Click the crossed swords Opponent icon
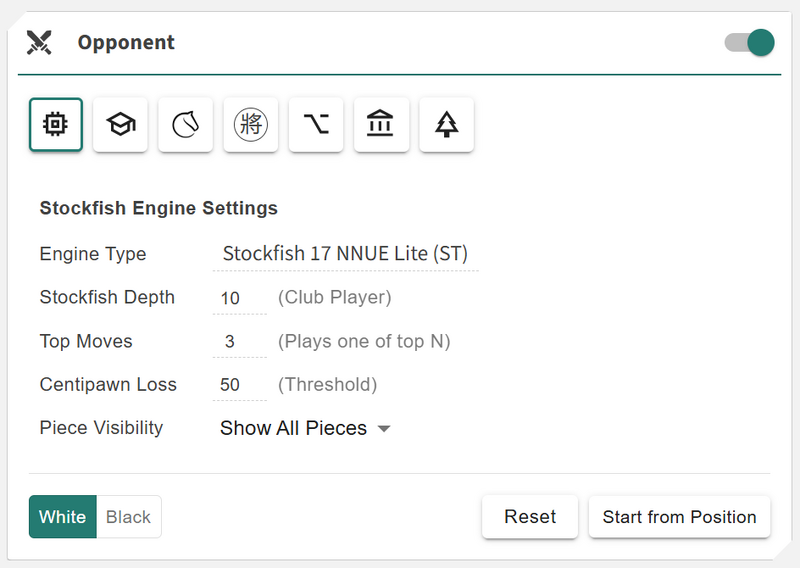Image resolution: width=800 pixels, height=568 pixels. 39,42
